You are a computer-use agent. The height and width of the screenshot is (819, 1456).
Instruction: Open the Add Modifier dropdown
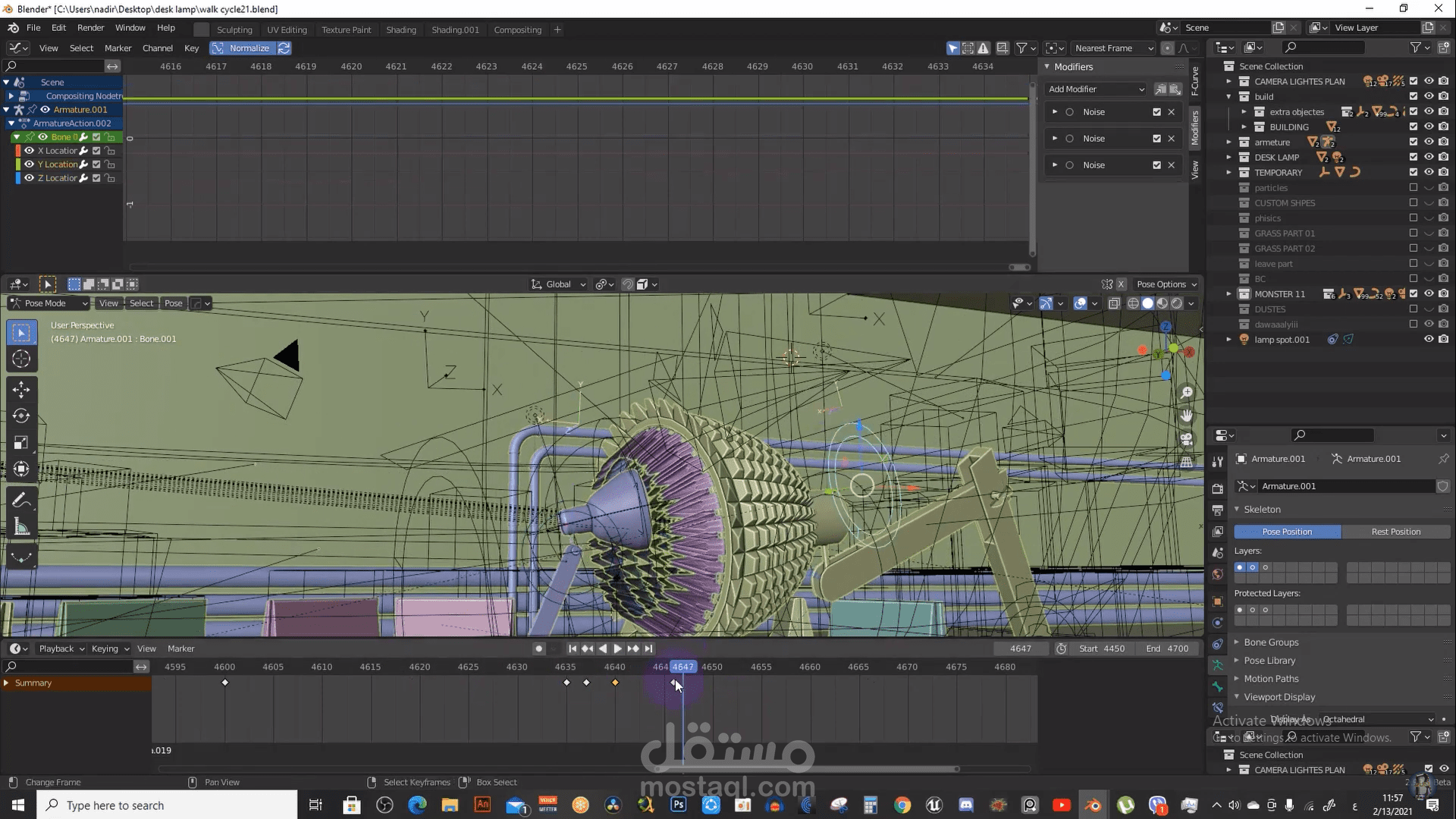1096,89
